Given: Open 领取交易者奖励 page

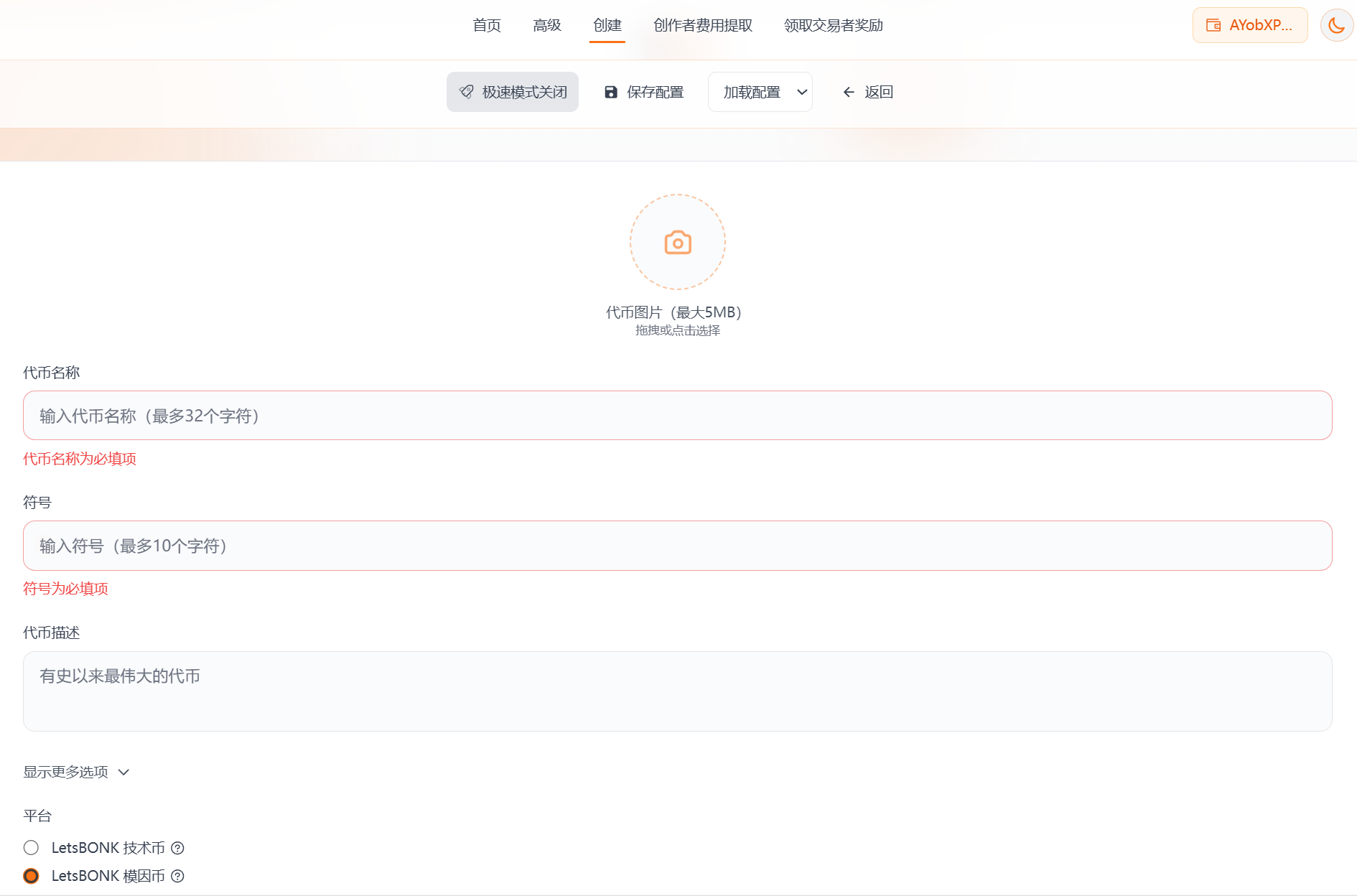Looking at the screenshot, I should point(833,25).
